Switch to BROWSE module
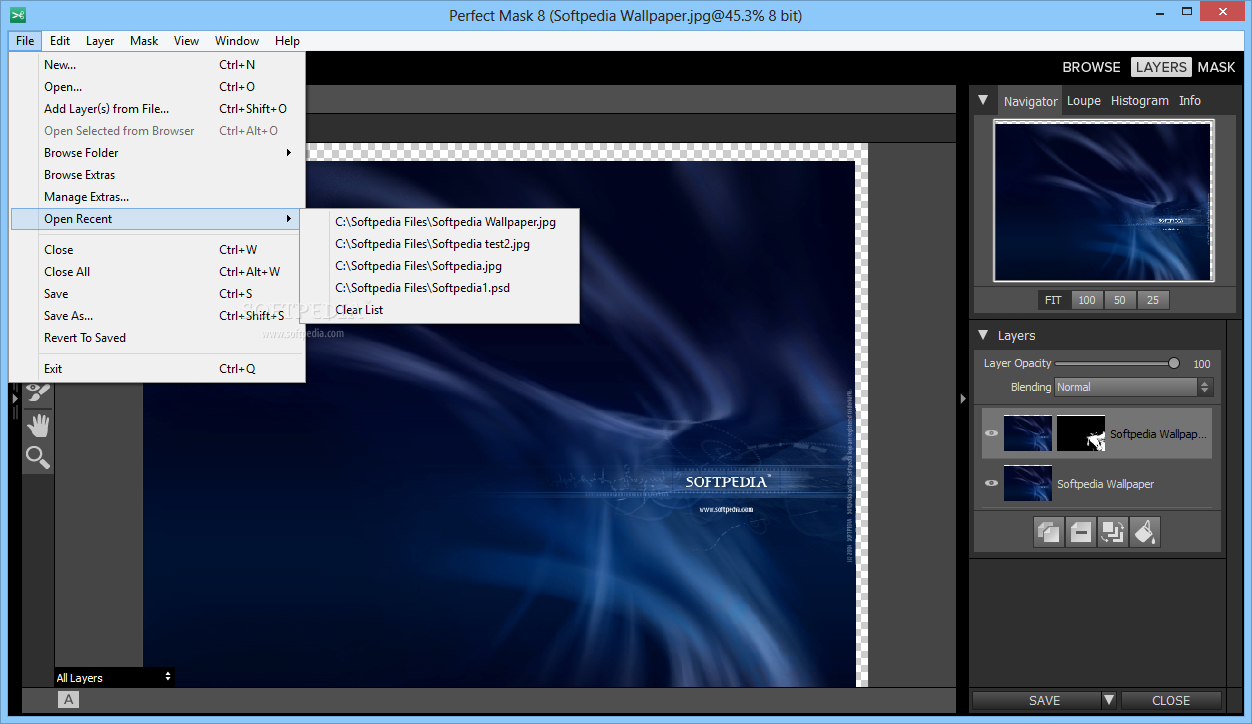Viewport: 1252px width, 724px height. tap(1091, 67)
